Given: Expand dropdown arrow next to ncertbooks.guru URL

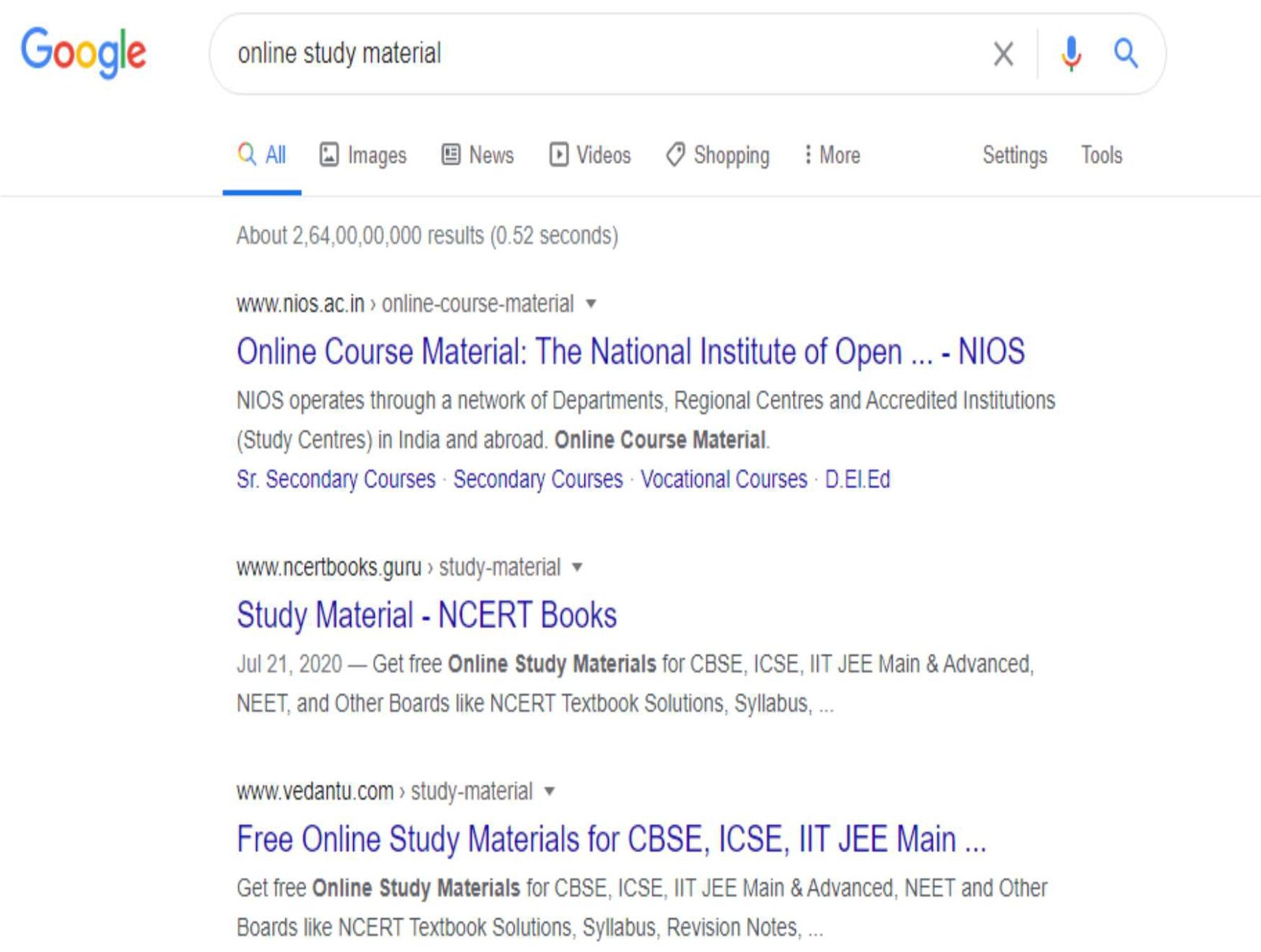Looking at the screenshot, I should click(577, 567).
